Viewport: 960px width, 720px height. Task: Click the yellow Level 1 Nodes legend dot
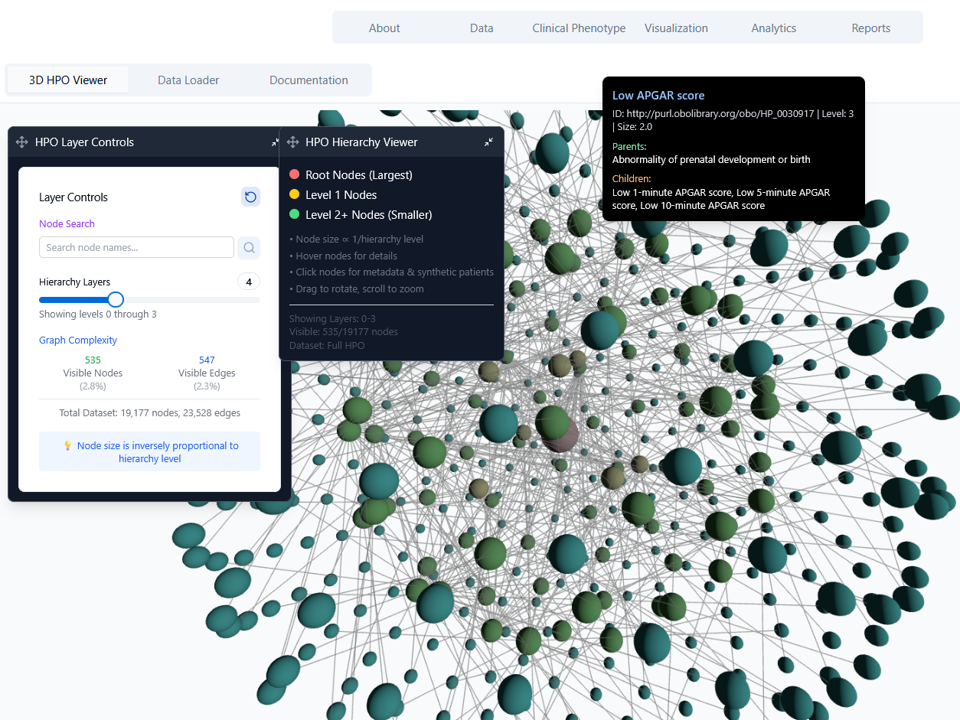(x=294, y=195)
